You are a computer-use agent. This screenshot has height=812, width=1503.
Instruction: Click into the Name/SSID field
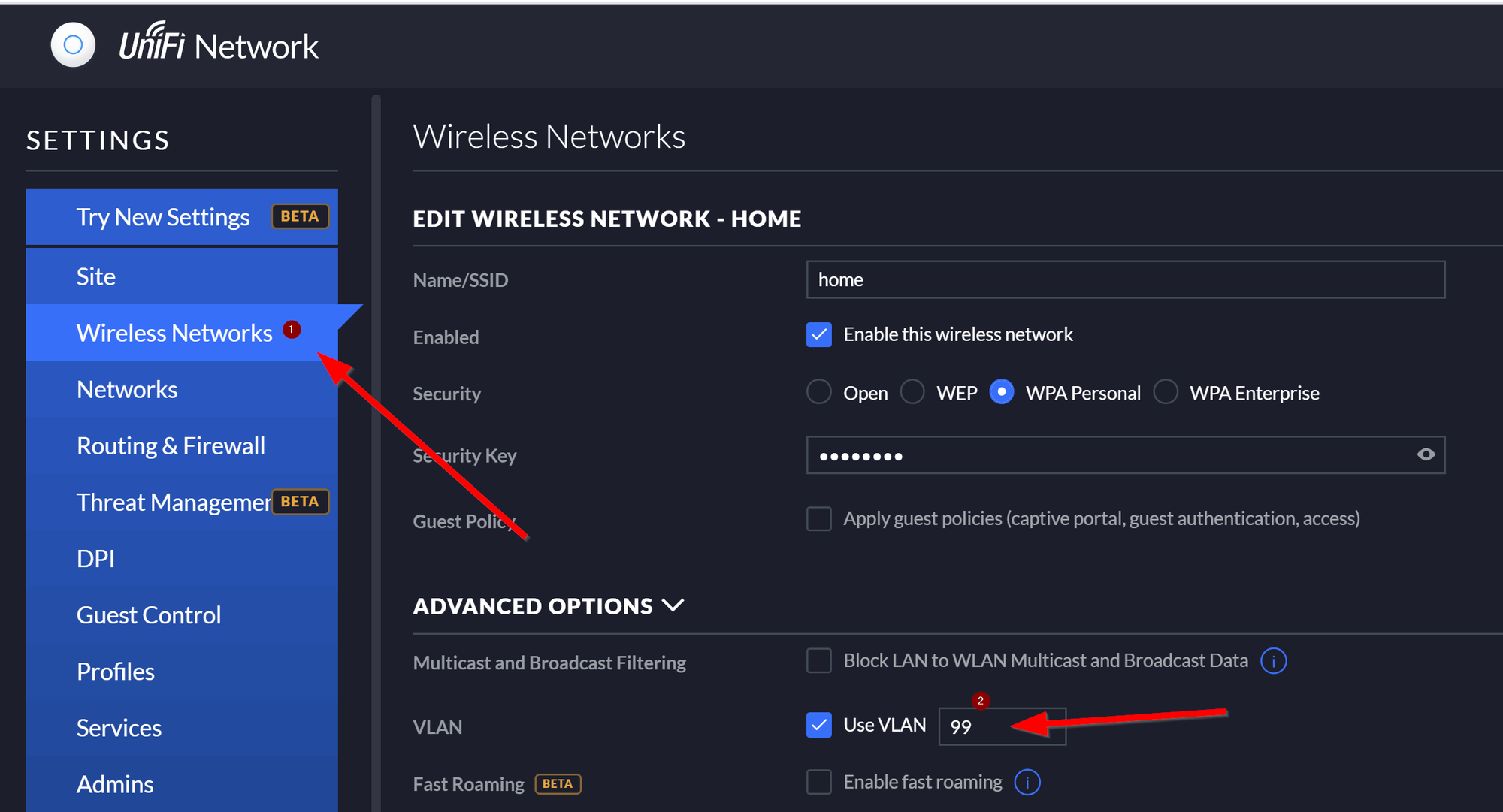coord(1125,279)
